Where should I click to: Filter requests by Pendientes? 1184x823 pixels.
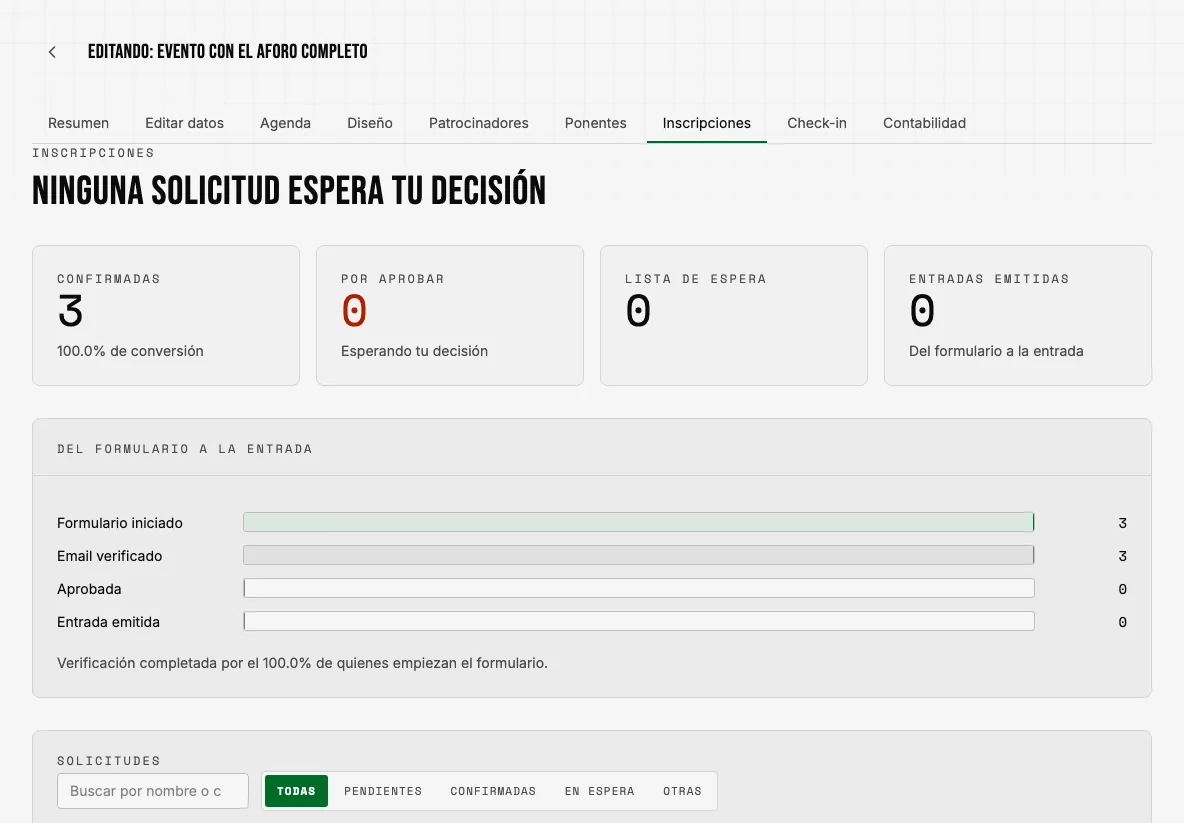(383, 791)
